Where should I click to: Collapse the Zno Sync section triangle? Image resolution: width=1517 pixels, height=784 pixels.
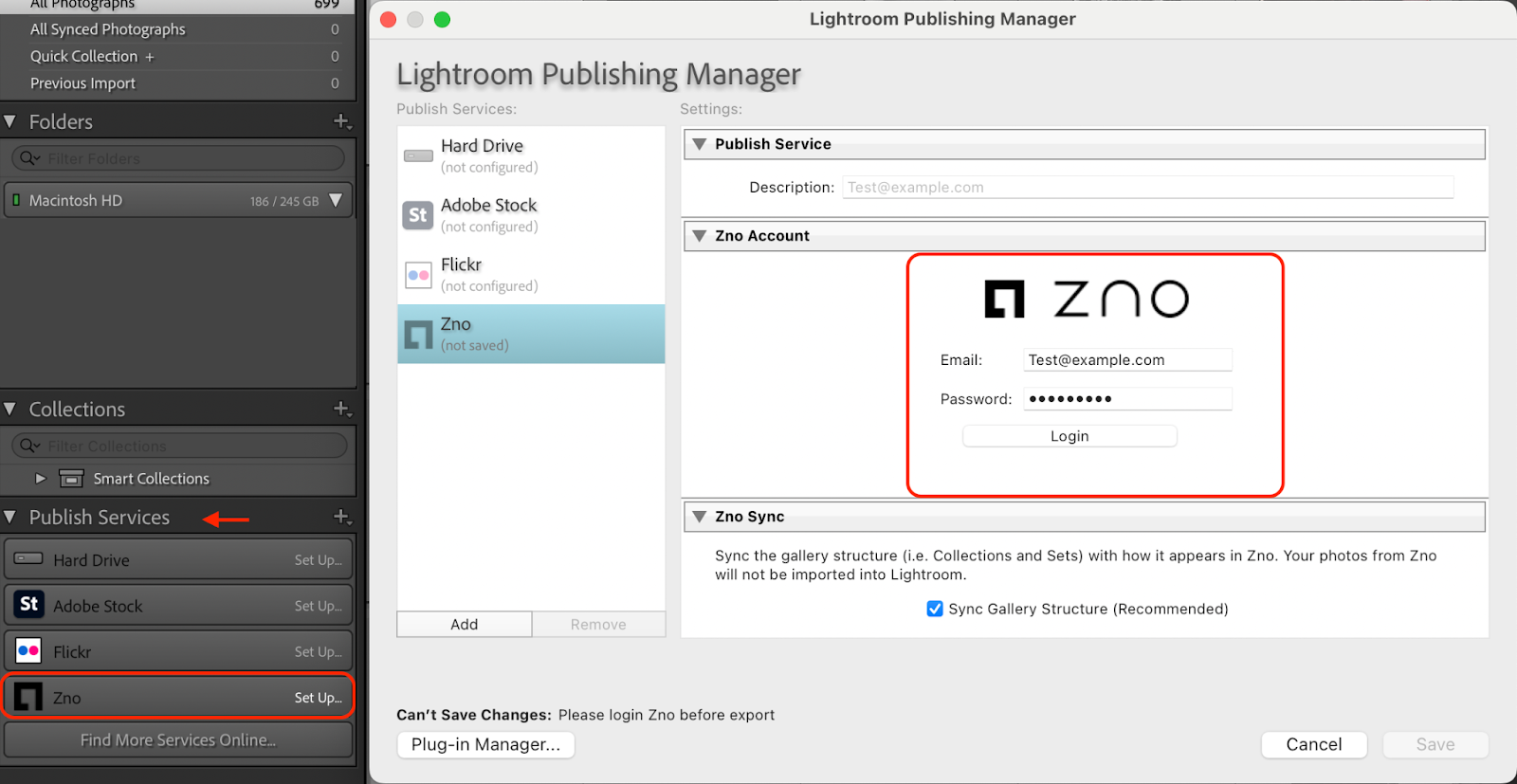(x=700, y=517)
